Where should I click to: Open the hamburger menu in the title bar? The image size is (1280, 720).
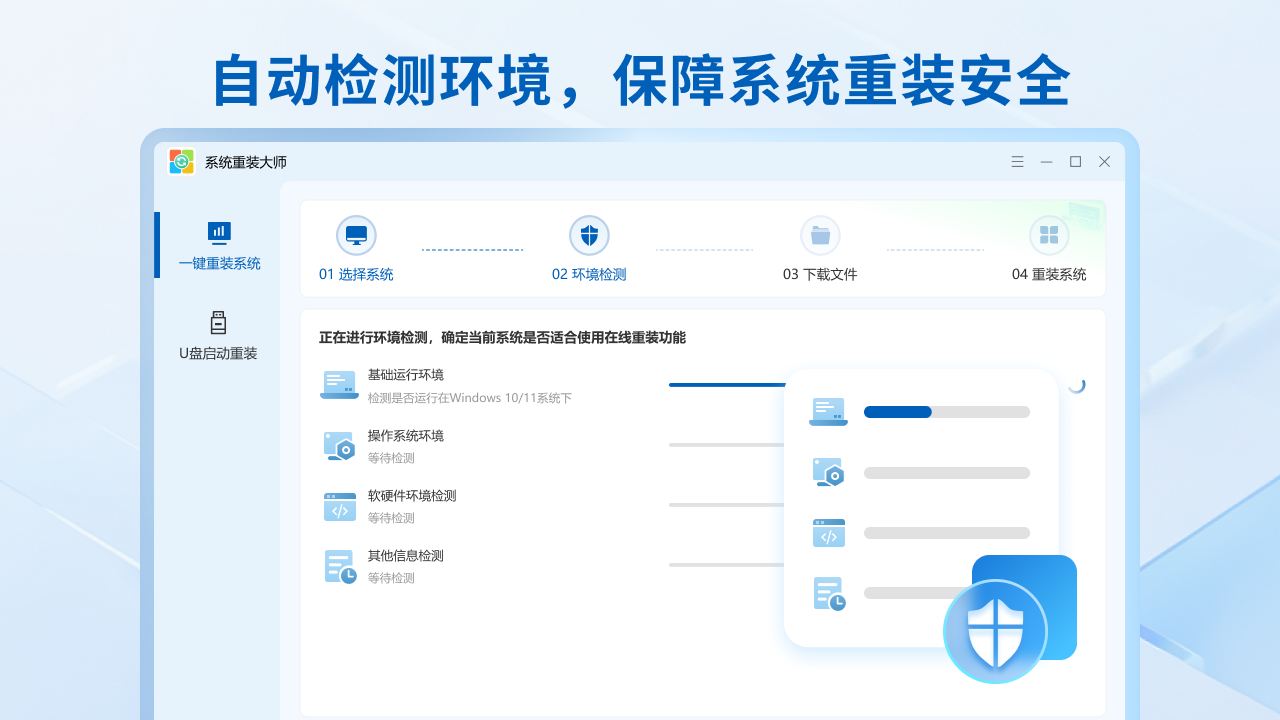click(1017, 161)
